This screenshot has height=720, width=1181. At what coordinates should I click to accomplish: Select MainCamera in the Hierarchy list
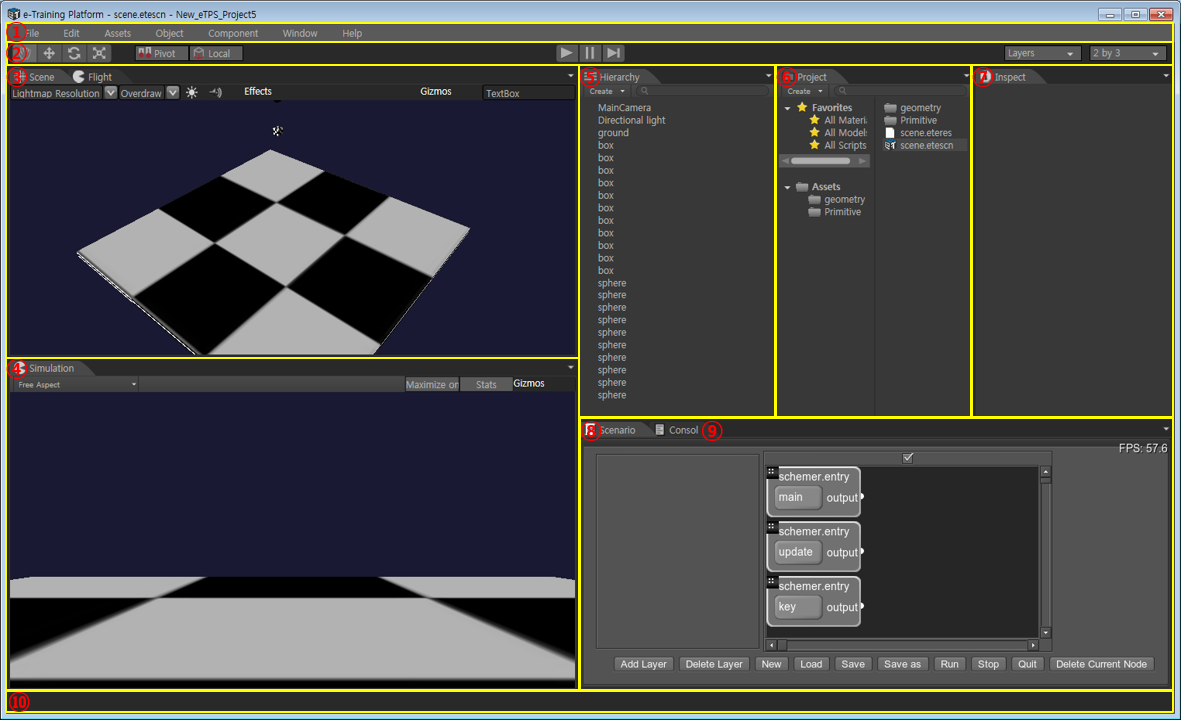624,108
